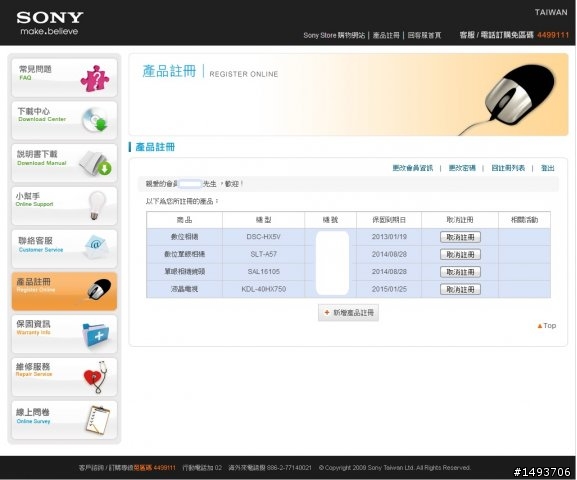Cancel registration for DSC-HX5V
The height and width of the screenshot is (480, 577).
click(x=460, y=237)
